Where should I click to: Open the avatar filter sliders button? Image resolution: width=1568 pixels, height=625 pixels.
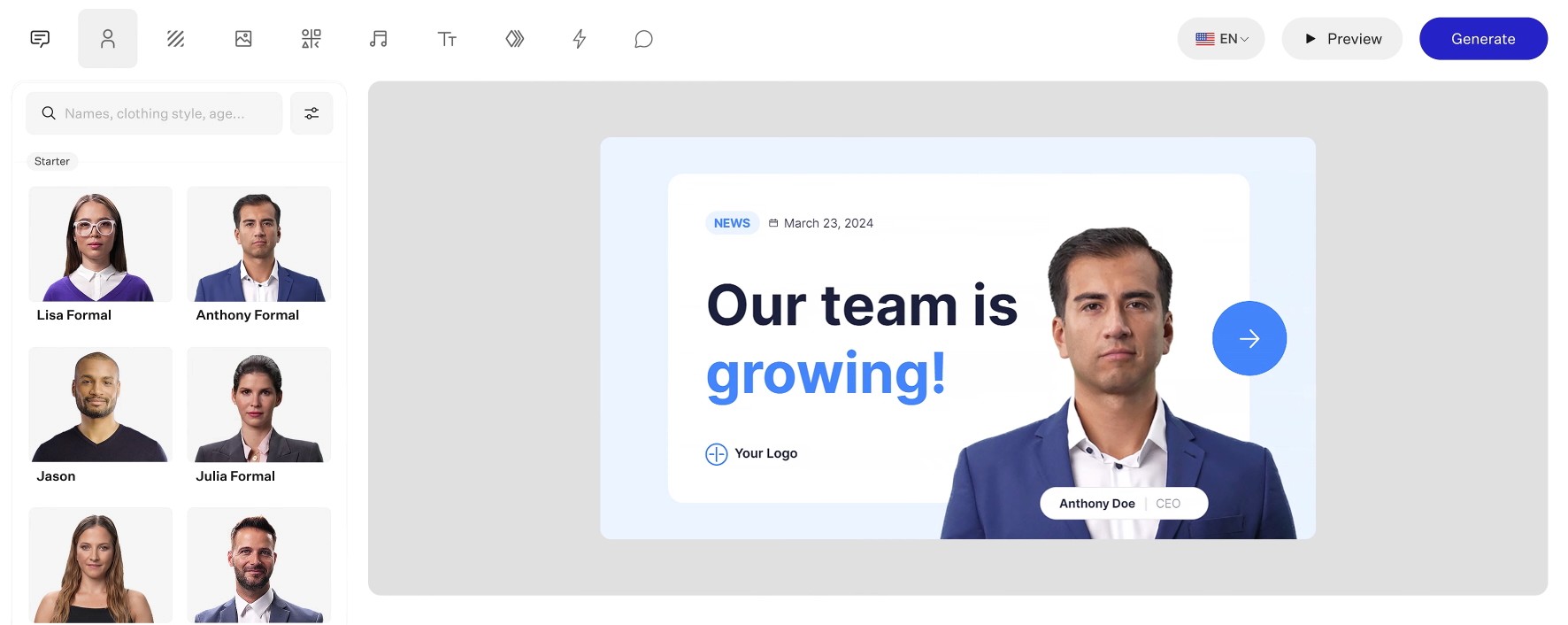311,113
